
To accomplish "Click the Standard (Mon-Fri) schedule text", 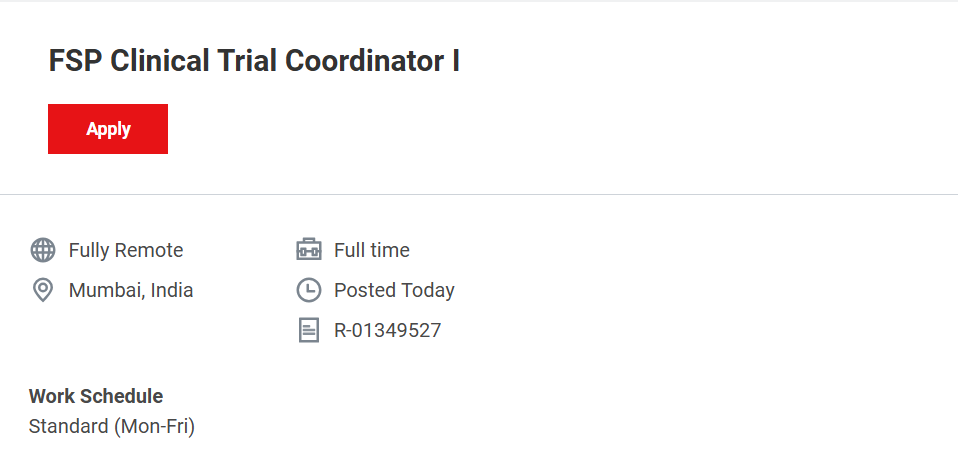I will tap(112, 426).
